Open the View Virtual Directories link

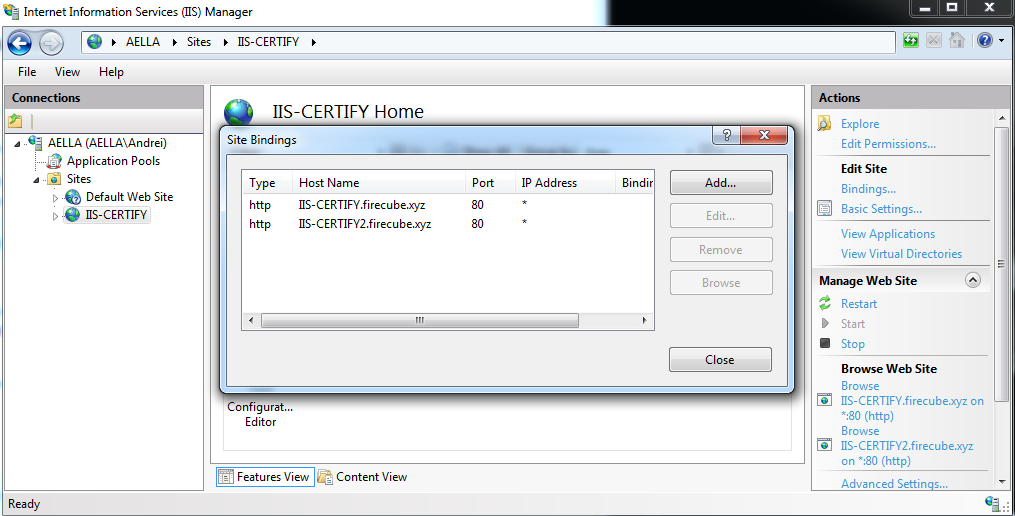[x=901, y=254]
